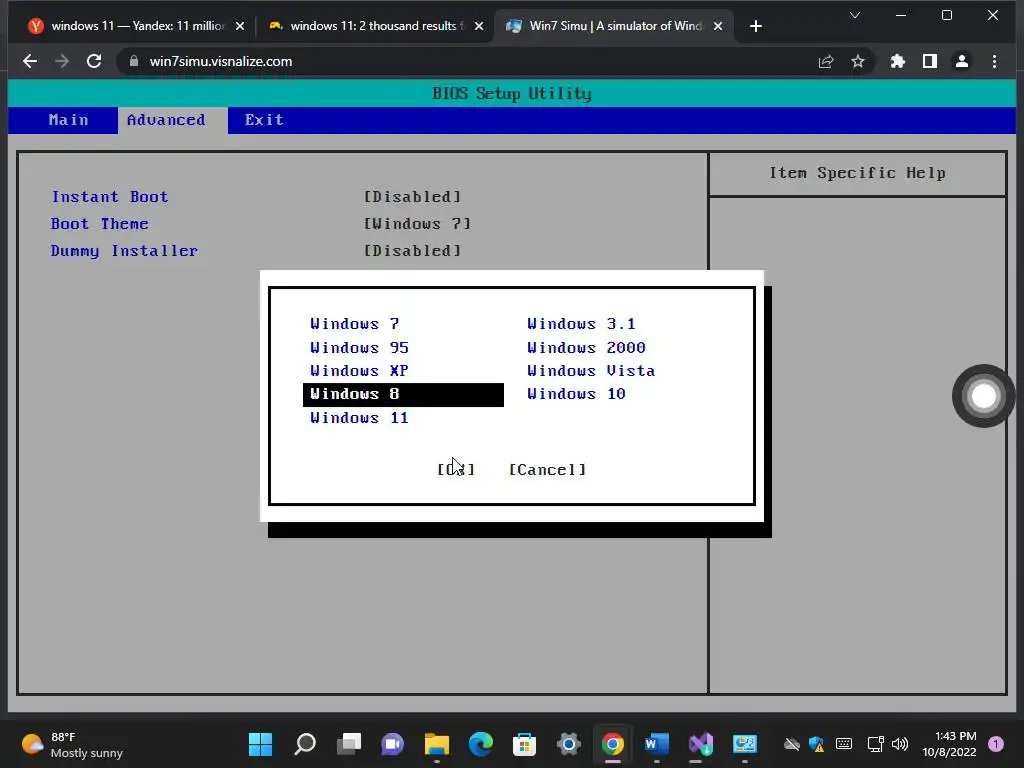Viewport: 1024px width, 768px height.
Task: Close the Yandex windows 11 tab
Action: (240, 26)
